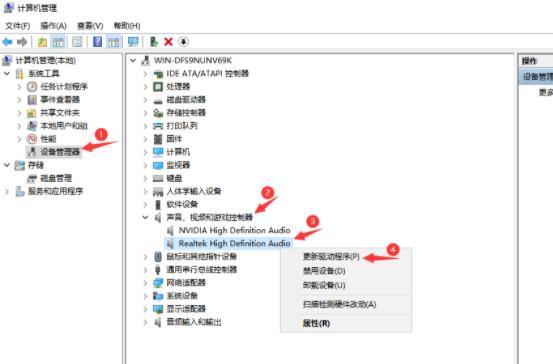This screenshot has width=553, height=364.
Task: Click the 人体学输入设备 icon
Action: click(158, 192)
